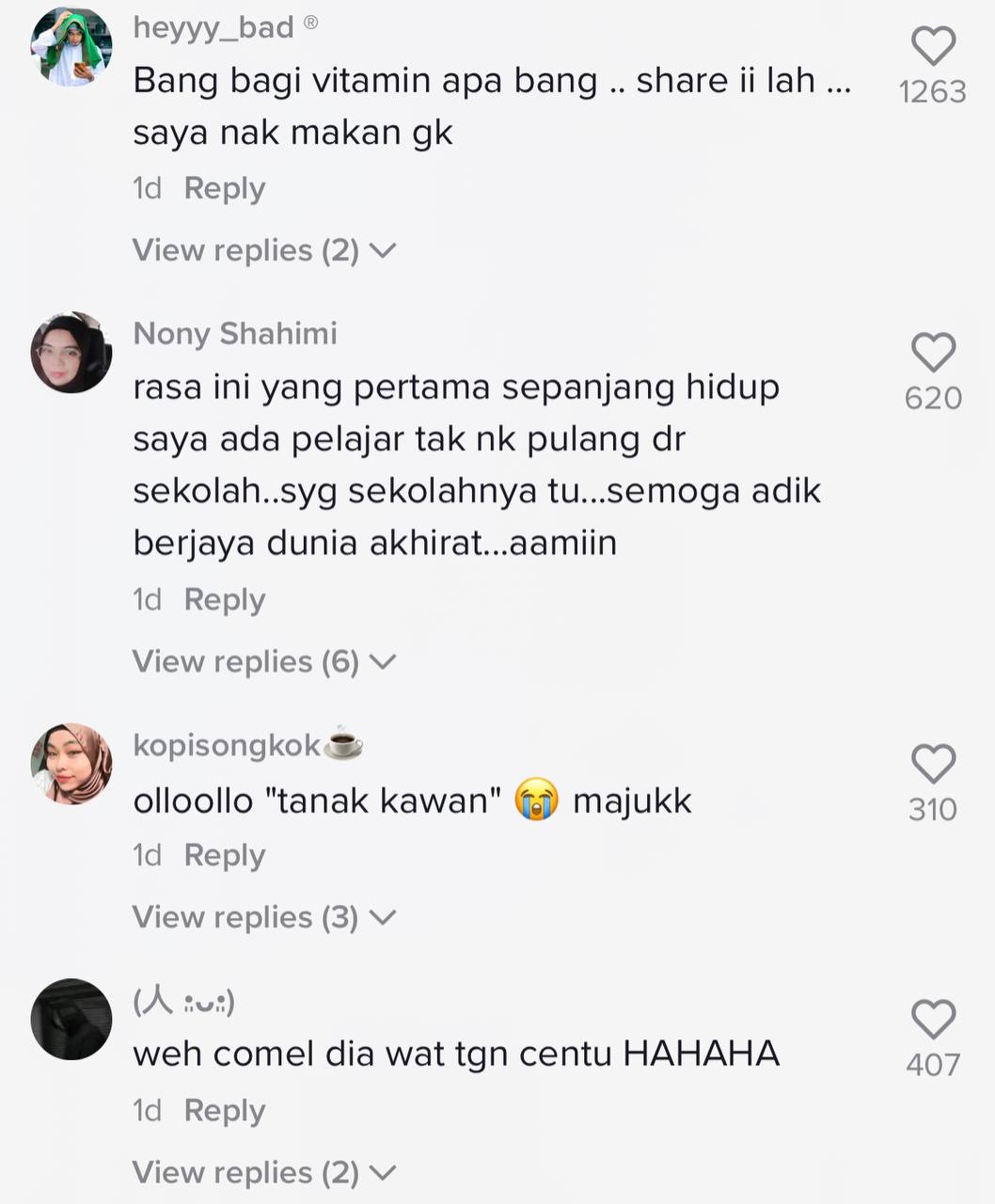995x1204 pixels.
Task: Expand the 6 replies under Nony Shahimi
Action: (x=264, y=661)
